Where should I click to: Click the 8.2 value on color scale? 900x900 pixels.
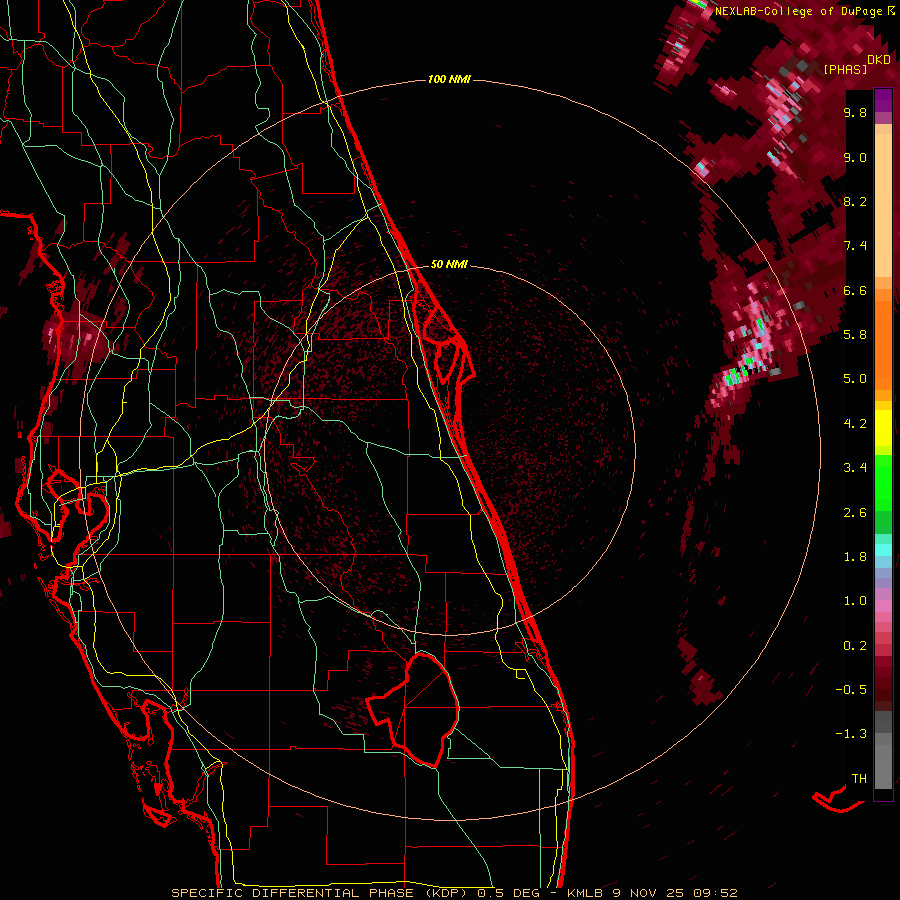[855, 201]
